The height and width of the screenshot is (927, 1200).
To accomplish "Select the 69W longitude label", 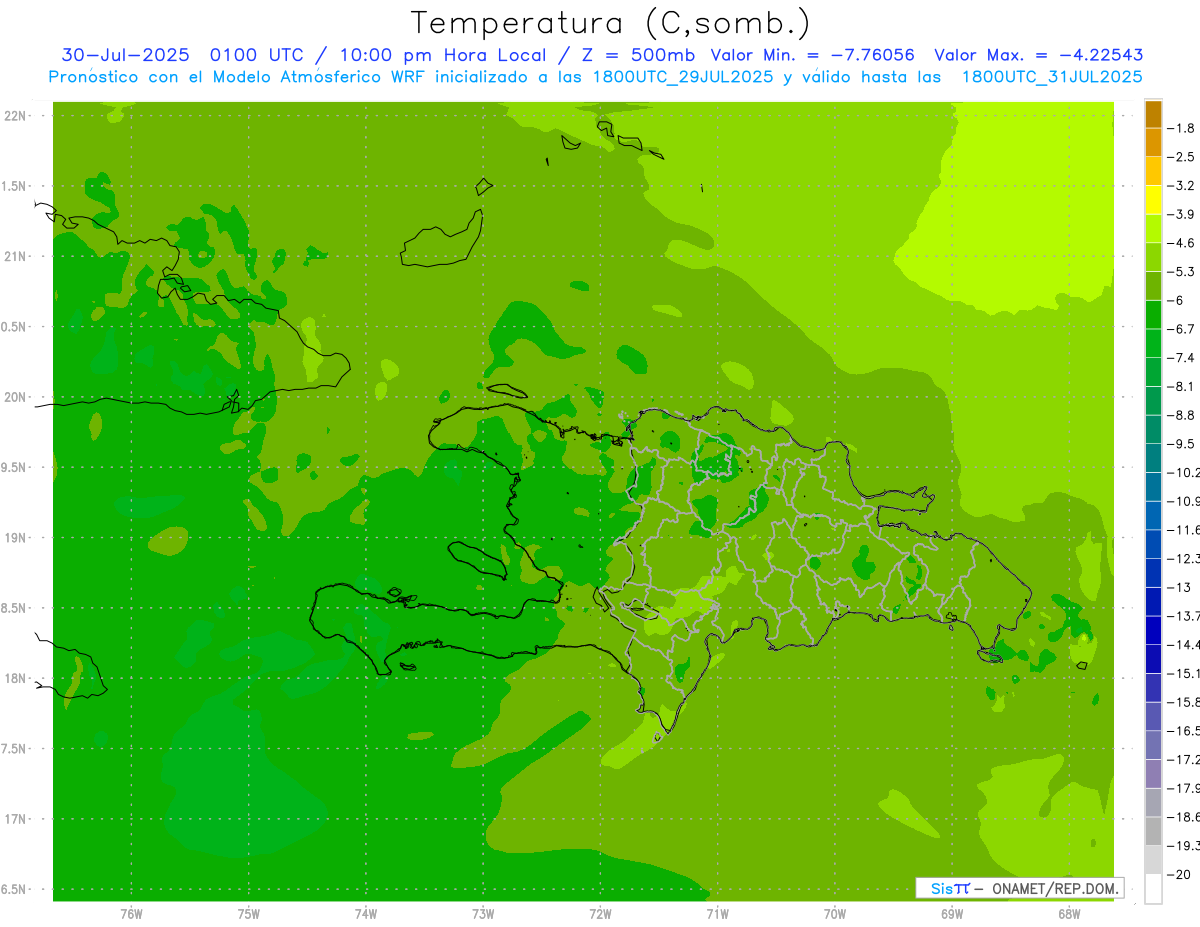I will (x=952, y=914).
